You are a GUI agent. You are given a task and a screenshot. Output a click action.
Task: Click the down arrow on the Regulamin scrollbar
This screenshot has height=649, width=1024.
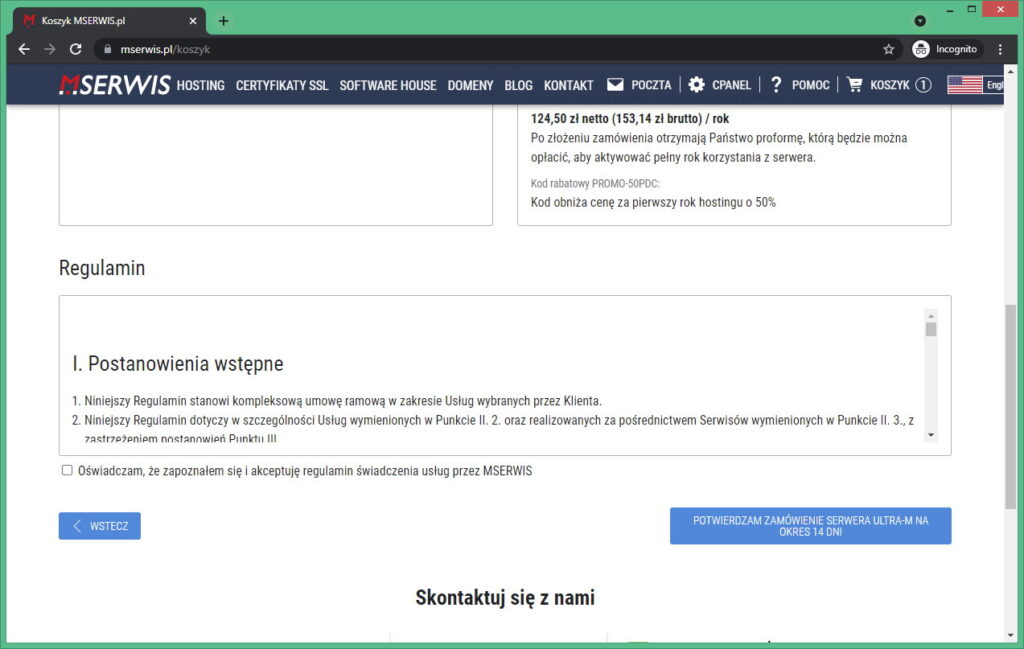click(931, 434)
